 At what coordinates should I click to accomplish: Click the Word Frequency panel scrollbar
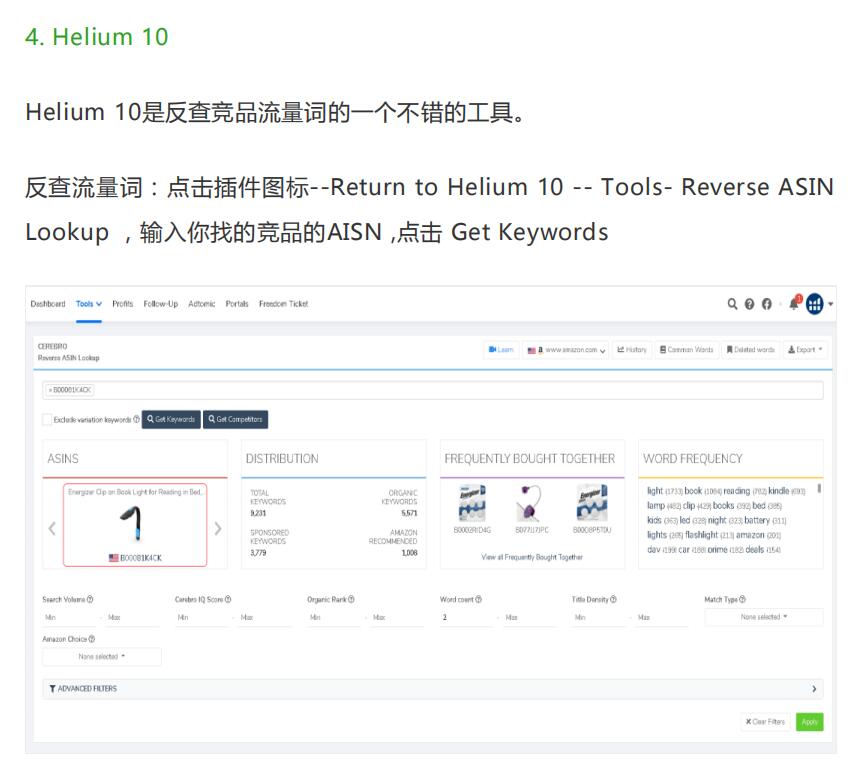(x=819, y=488)
